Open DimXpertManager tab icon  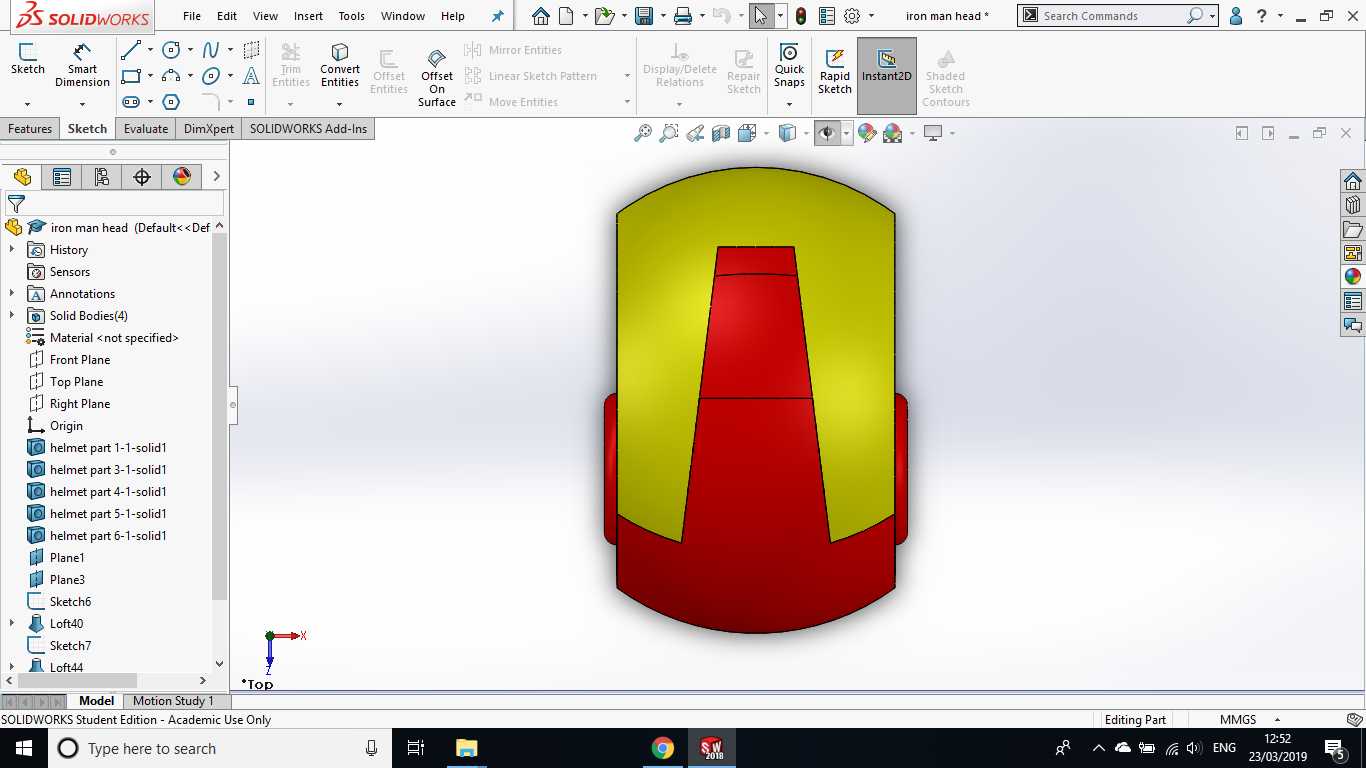142,177
